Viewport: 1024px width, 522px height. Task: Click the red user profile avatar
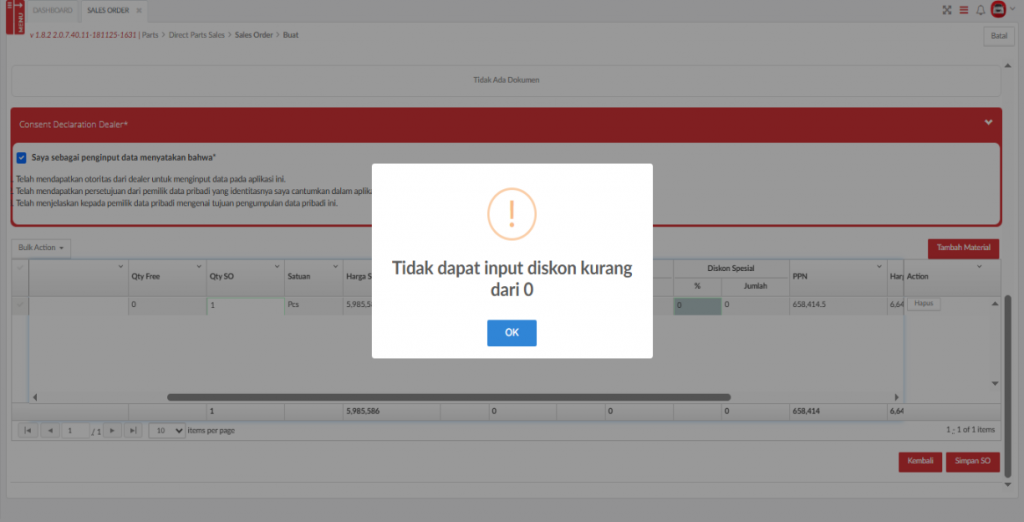coord(998,10)
